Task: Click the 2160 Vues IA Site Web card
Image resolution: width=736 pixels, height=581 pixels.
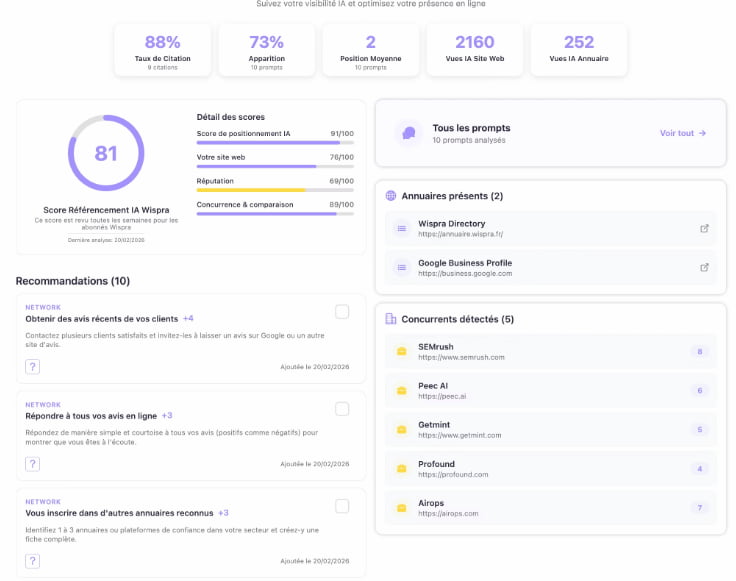Action: 475,50
